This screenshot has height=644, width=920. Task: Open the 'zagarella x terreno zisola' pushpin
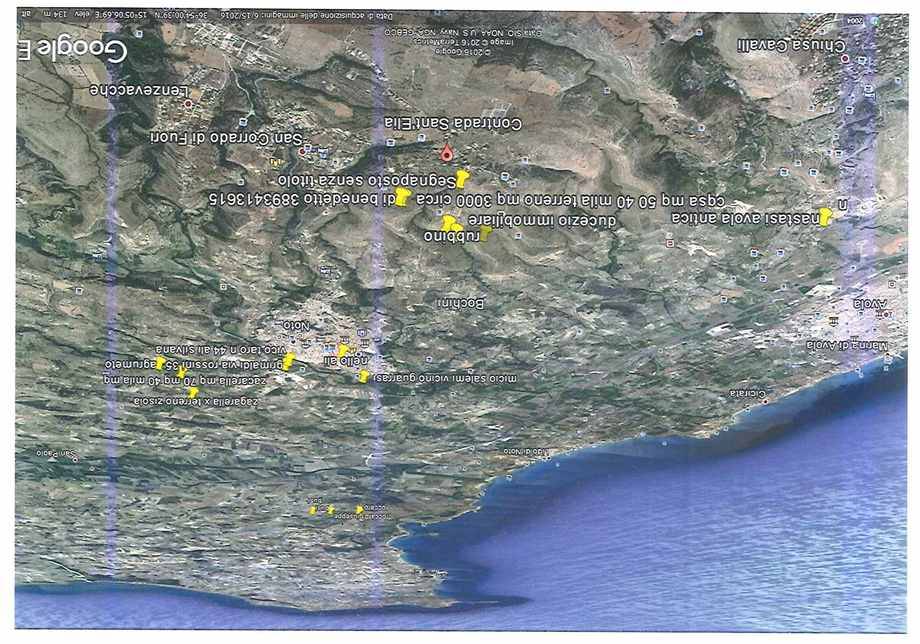point(193,394)
